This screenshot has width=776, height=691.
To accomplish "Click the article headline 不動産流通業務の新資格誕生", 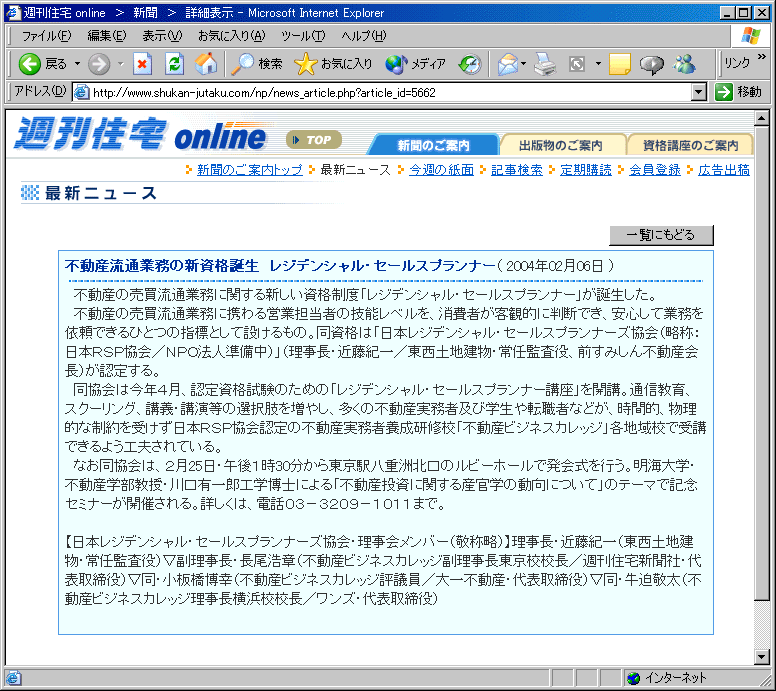I will [x=162, y=266].
